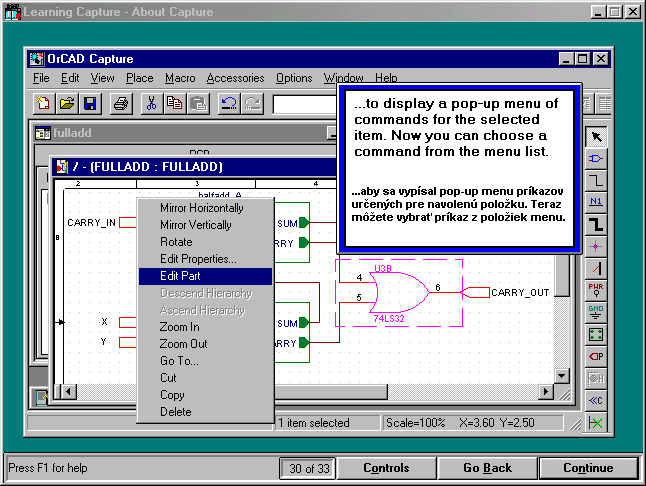Select Rotate in the context menu
The image size is (646, 486).
coord(176,242)
